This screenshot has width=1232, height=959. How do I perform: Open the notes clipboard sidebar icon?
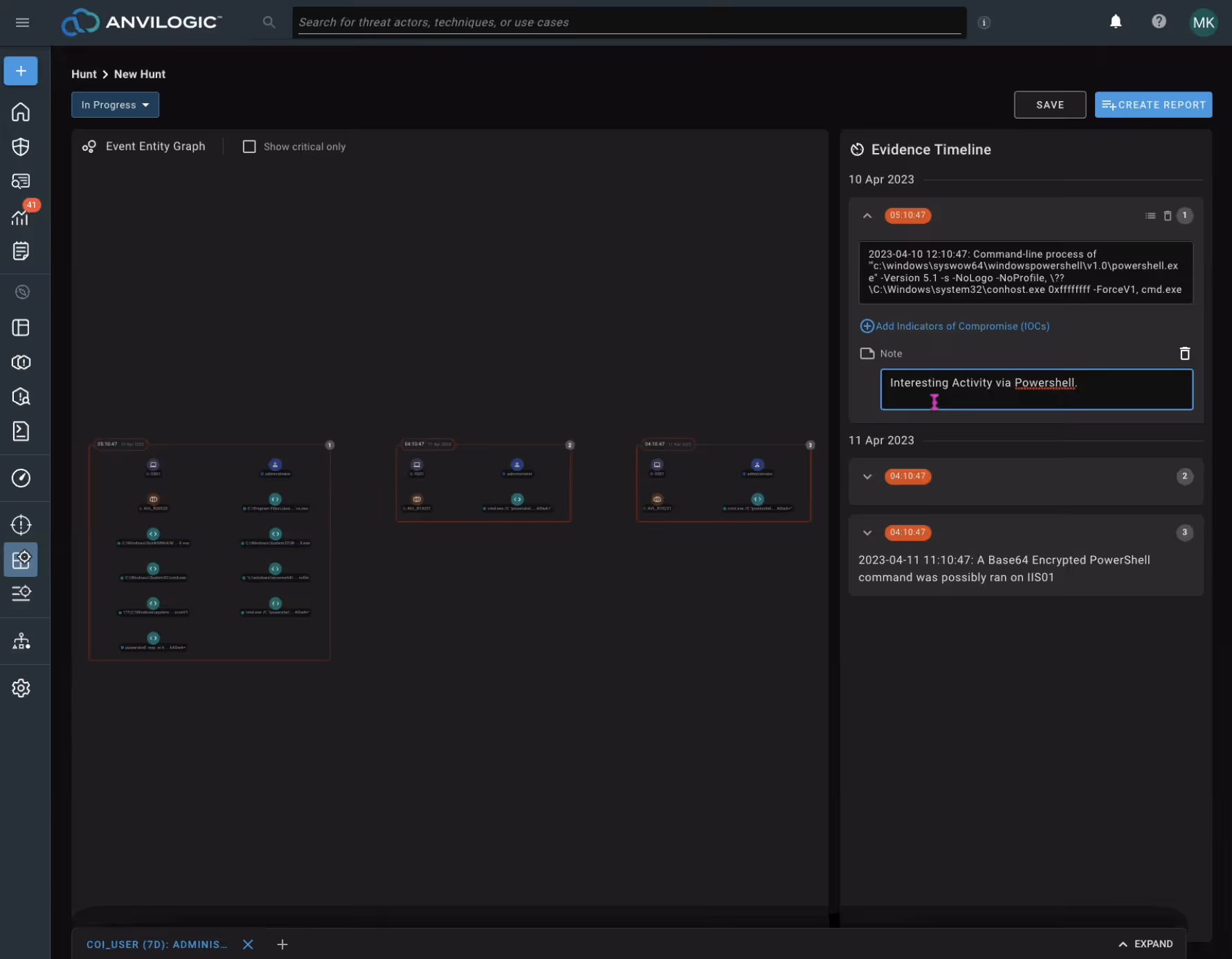tap(21, 251)
